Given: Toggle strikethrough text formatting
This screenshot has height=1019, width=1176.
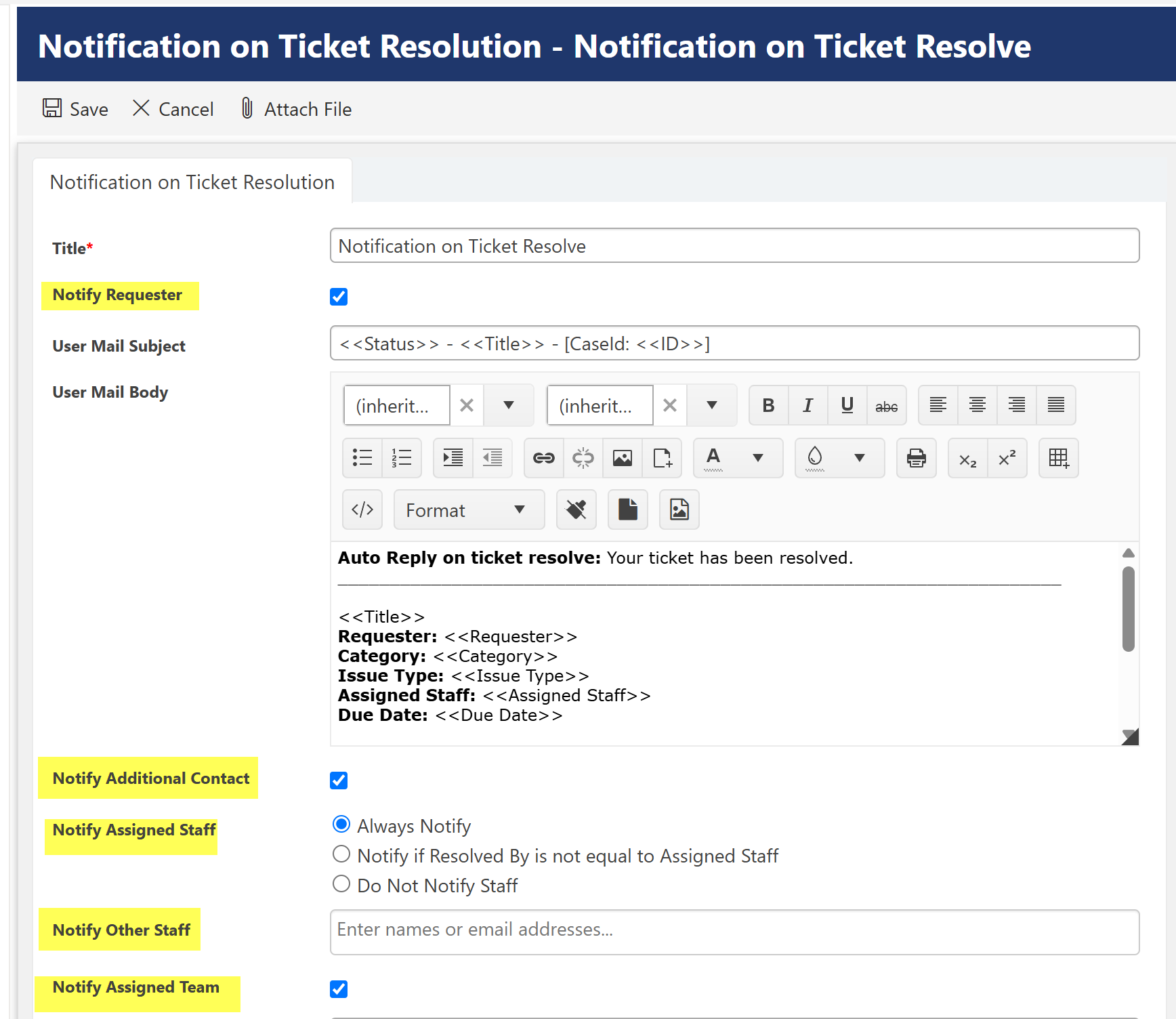Looking at the screenshot, I should pyautogui.click(x=886, y=405).
